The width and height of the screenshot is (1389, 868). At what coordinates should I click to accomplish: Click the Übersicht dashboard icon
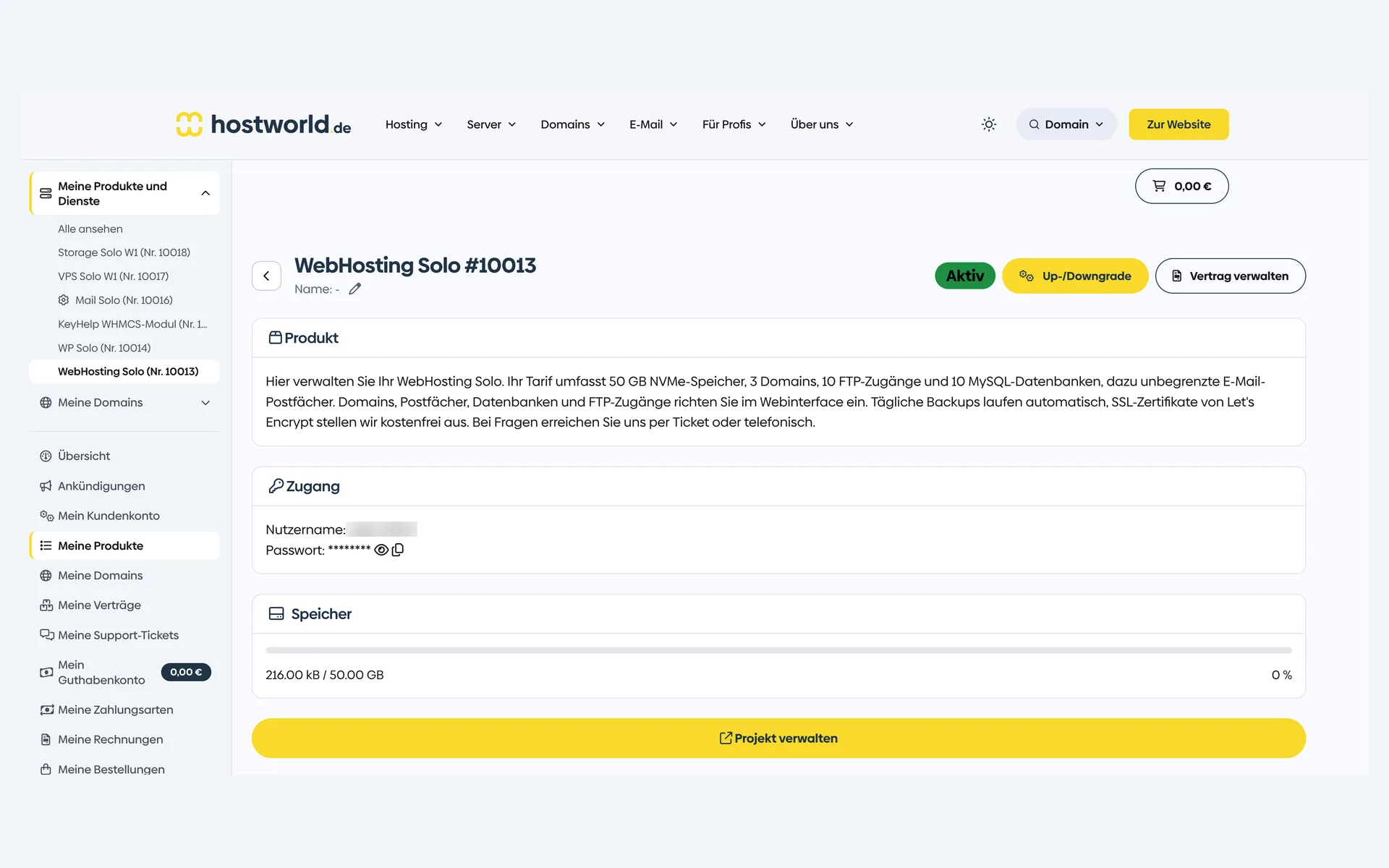(x=46, y=456)
